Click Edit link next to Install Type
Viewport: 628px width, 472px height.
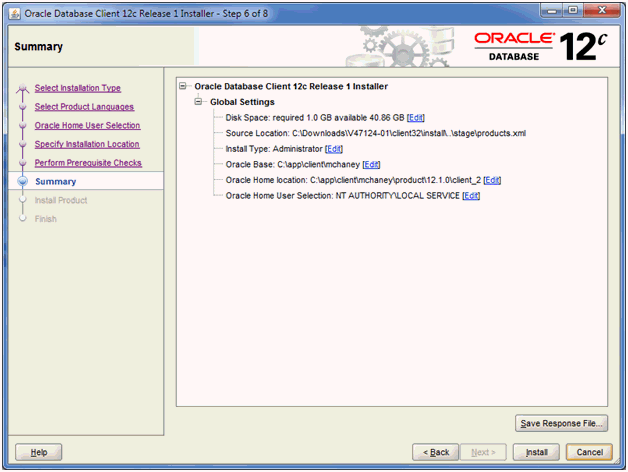[334, 149]
